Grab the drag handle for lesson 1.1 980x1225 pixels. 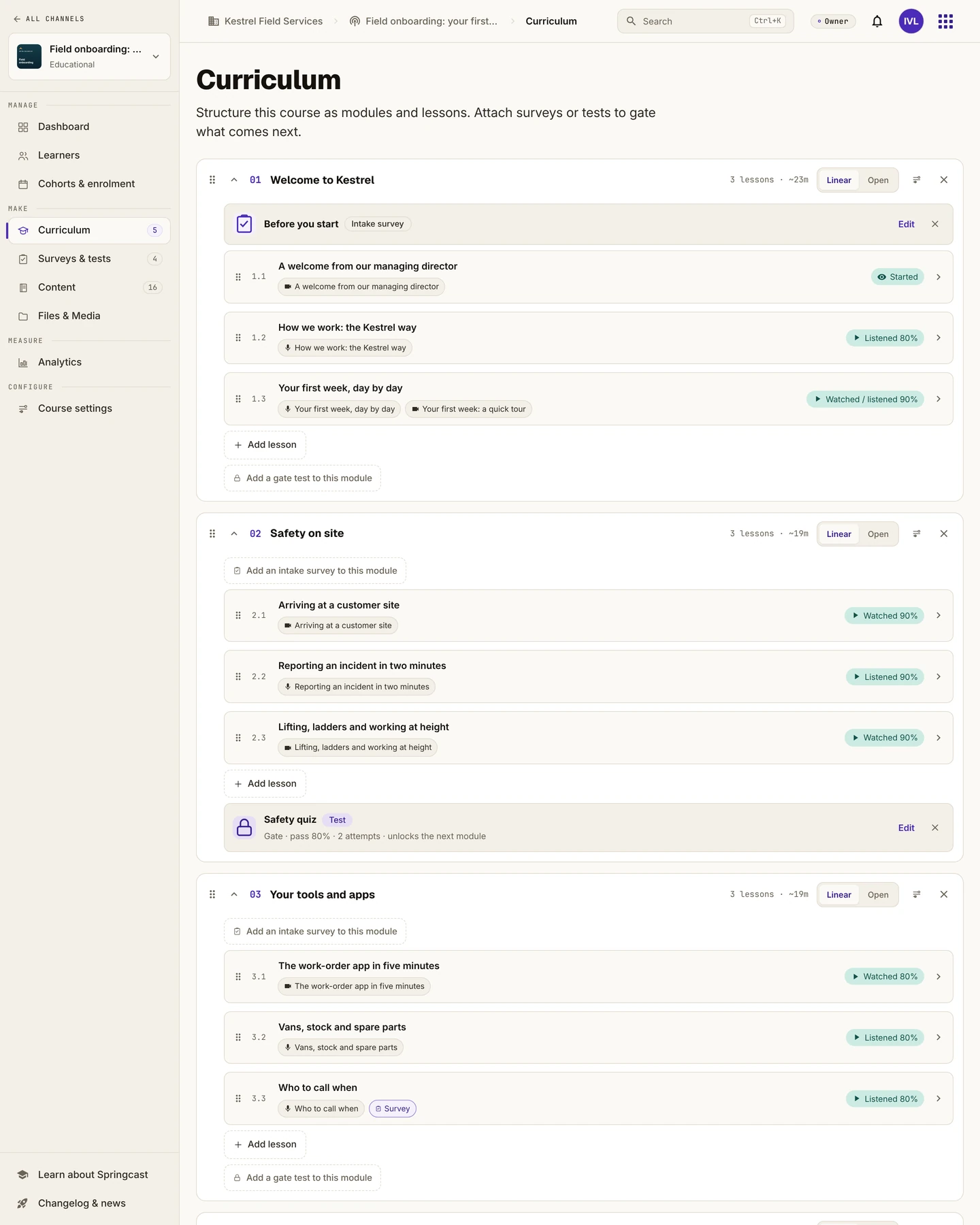(238, 277)
